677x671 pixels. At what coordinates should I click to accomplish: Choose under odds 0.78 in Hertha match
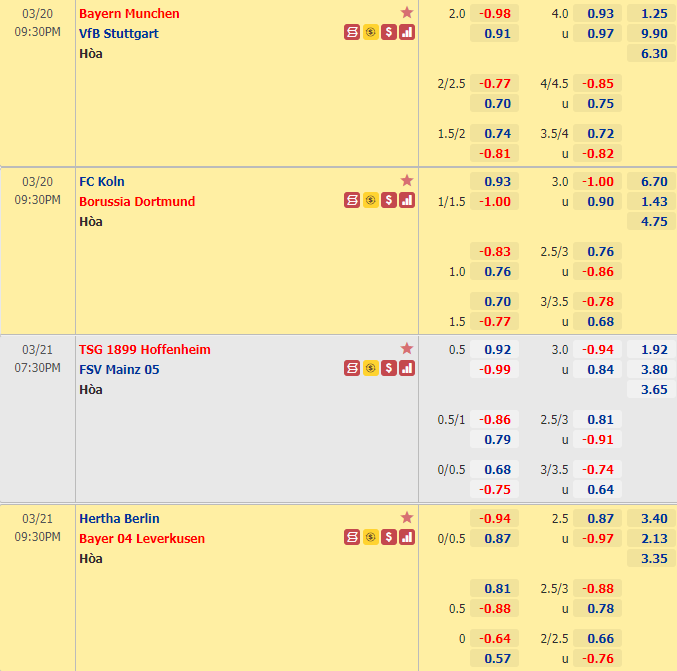598,608
